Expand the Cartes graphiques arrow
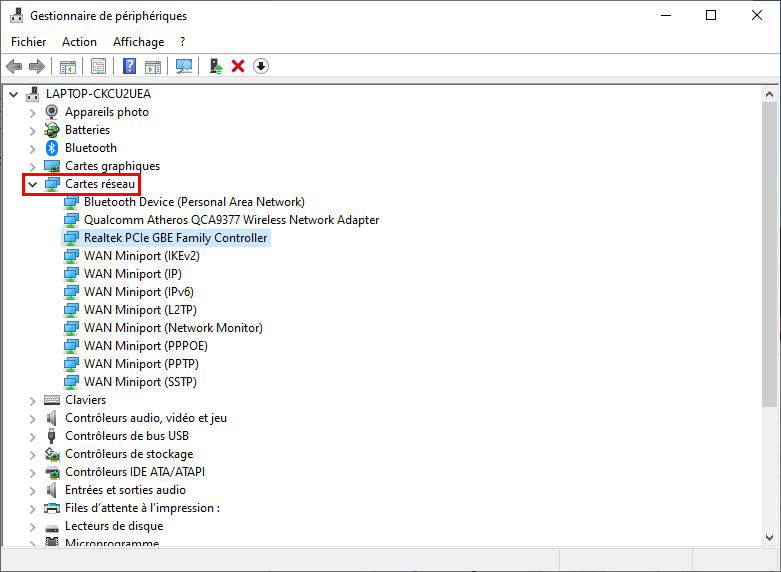The width and height of the screenshot is (781, 572). 32,166
